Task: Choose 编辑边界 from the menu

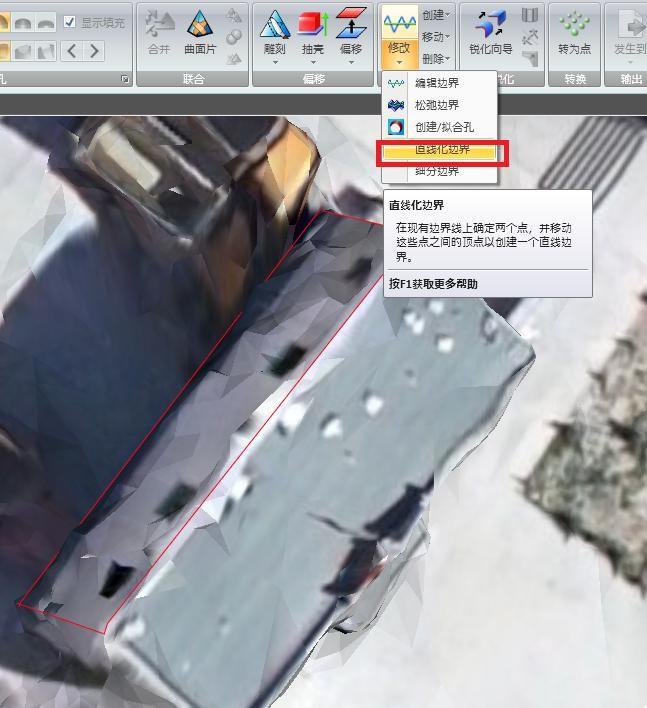Action: [439, 83]
